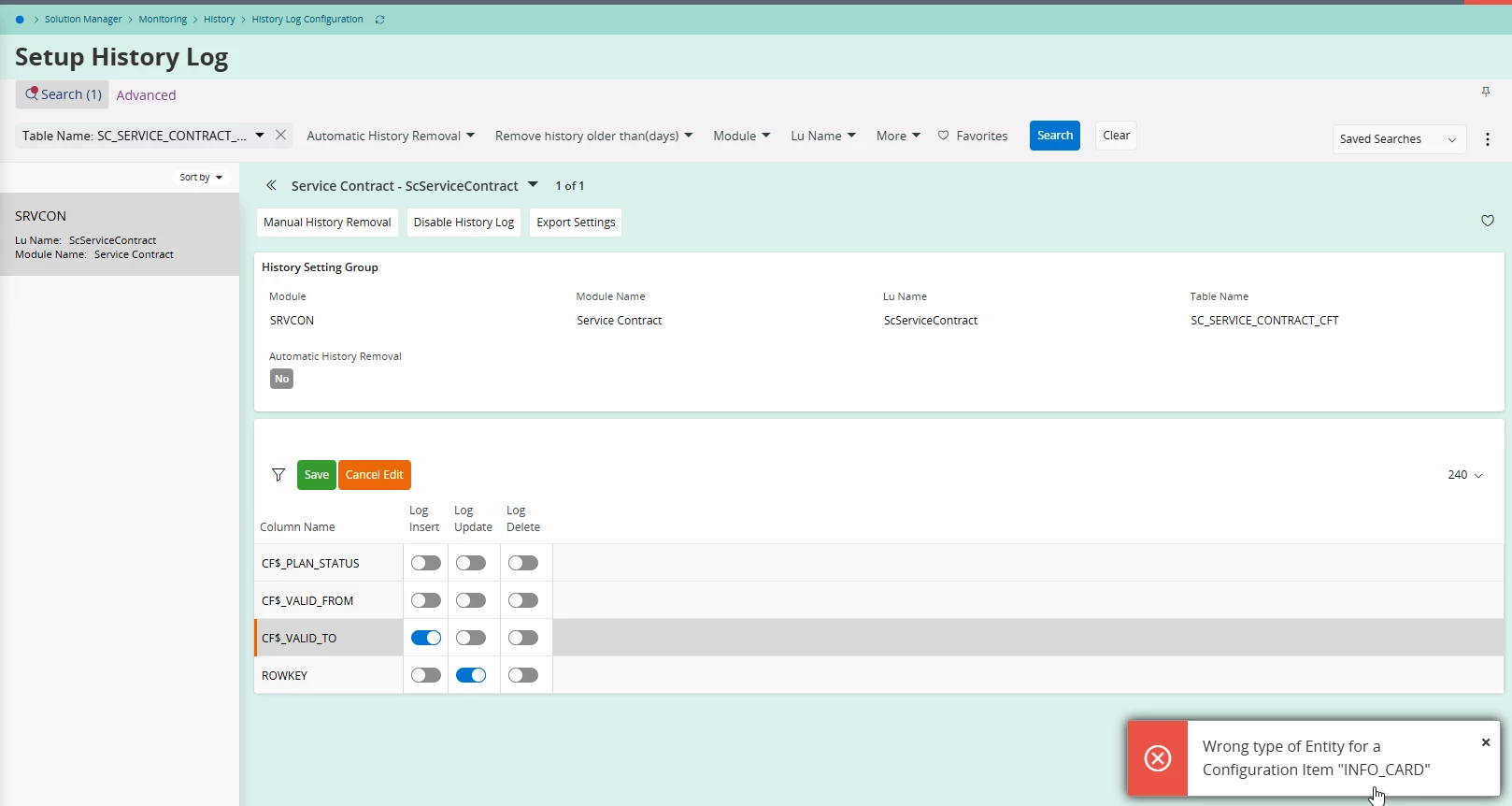This screenshot has width=1512, height=806.
Task: Open Solution Manager breadcrumb
Action: coord(83,20)
